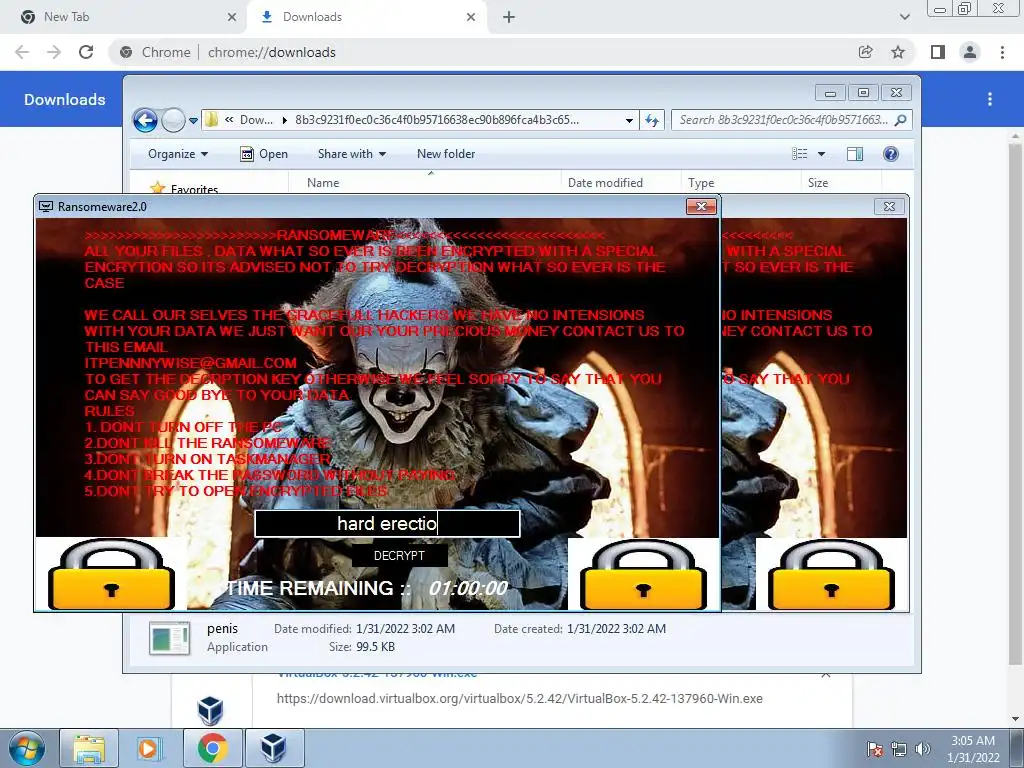Click the VirtualBox download URL link

(x=520, y=699)
